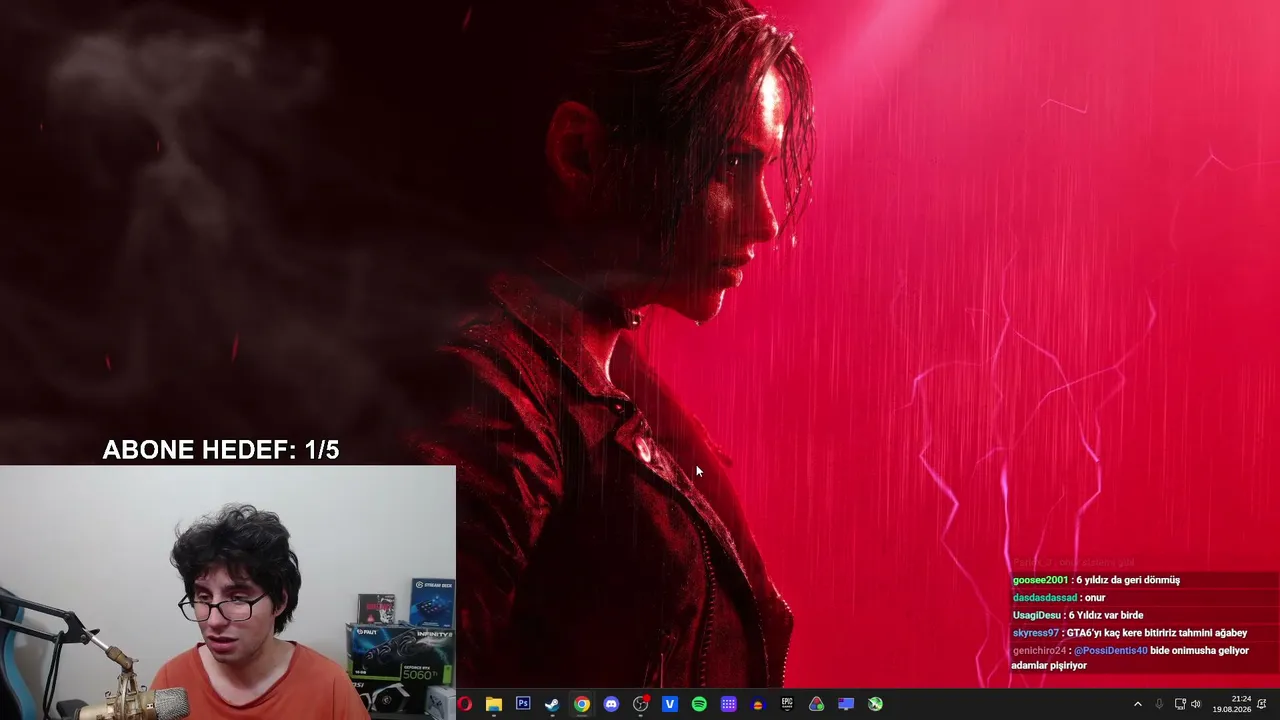1280x720 pixels.
Task: Open the notification center bell icon
Action: point(1262,704)
